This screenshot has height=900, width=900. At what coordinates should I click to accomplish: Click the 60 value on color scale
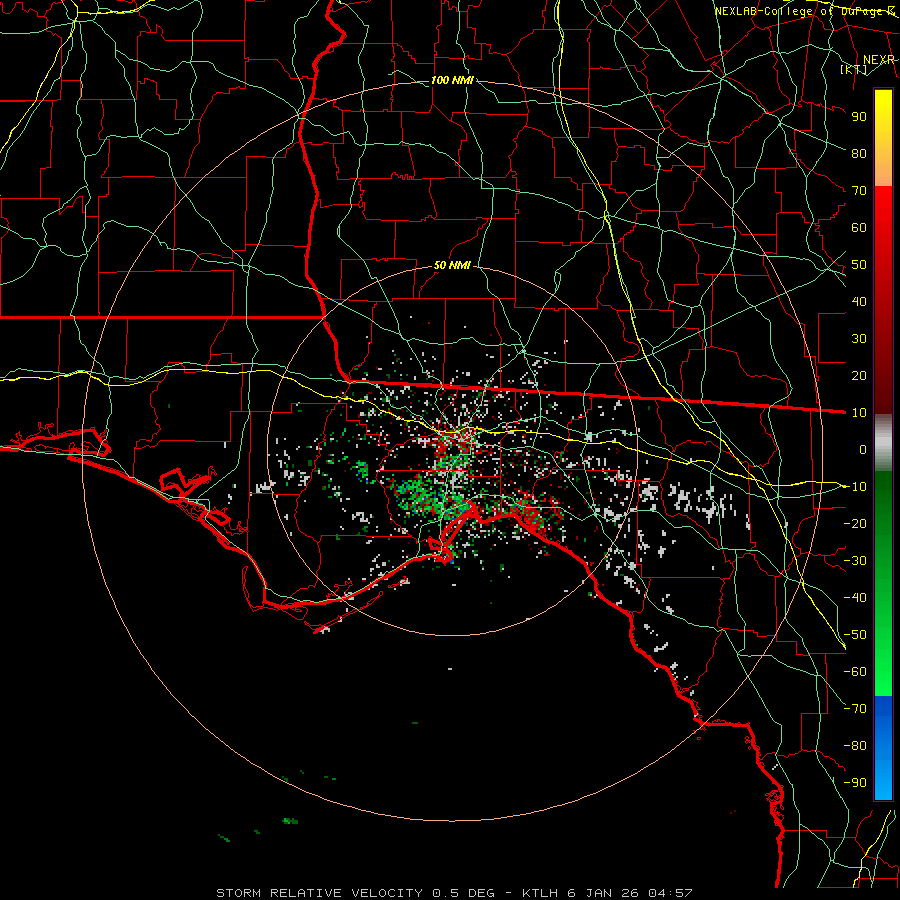pyautogui.click(x=859, y=227)
